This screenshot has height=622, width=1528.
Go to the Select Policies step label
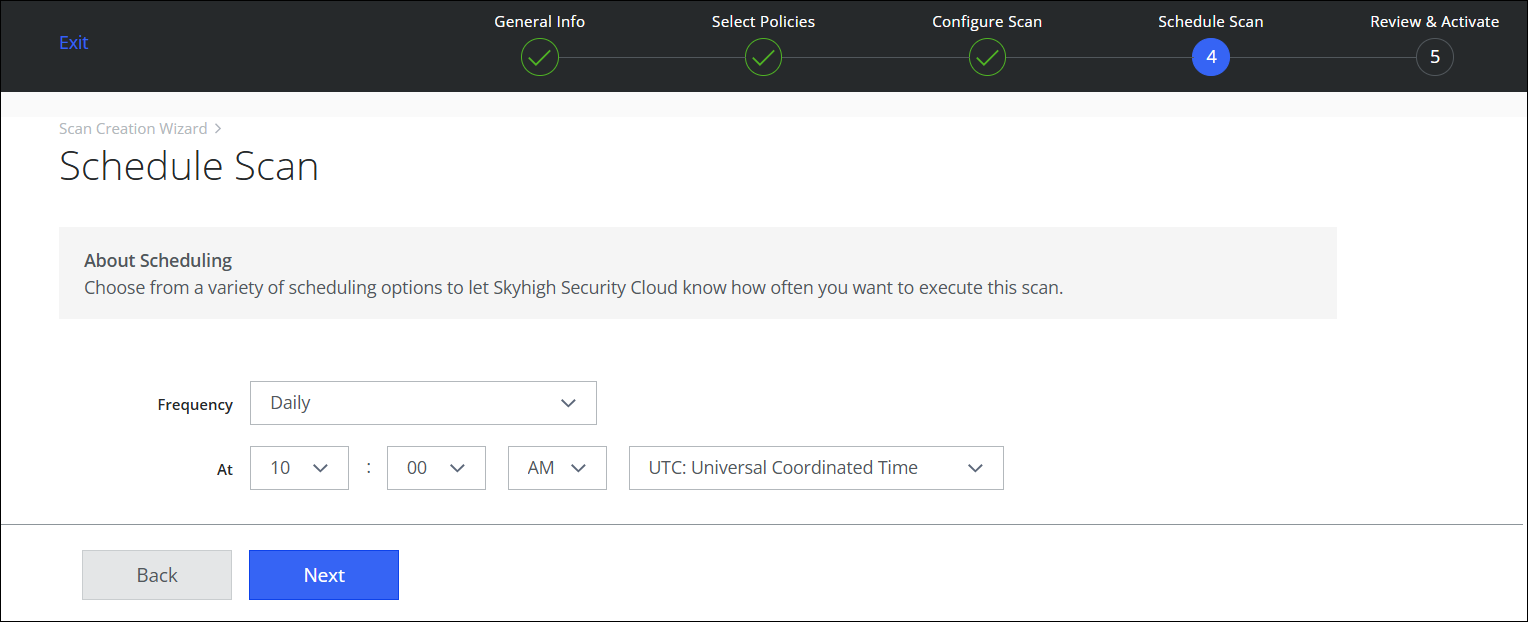click(x=763, y=21)
